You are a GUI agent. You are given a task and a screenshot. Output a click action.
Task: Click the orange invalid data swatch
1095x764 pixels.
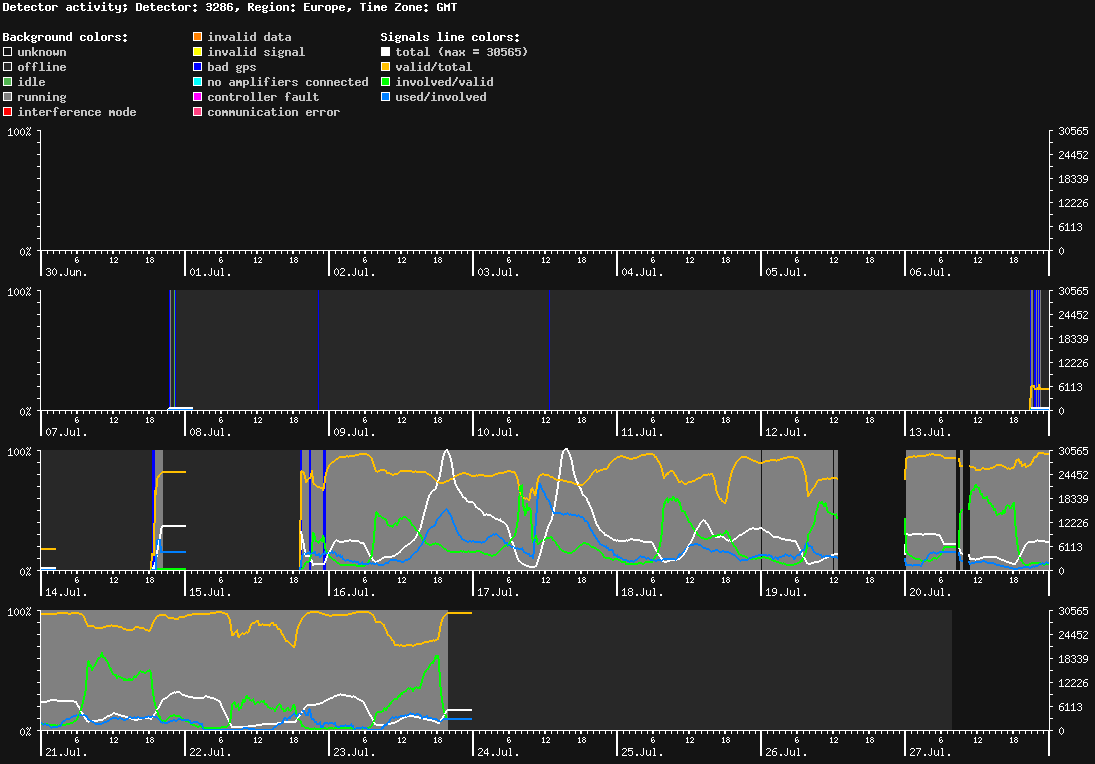(198, 36)
